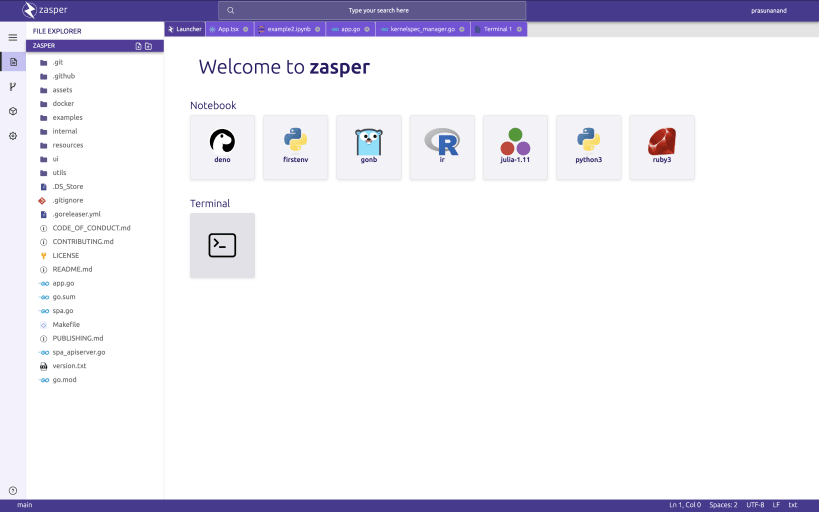This screenshot has width=819, height=512.
Task: Open the Git branch sidebar panel
Action: tap(13, 87)
